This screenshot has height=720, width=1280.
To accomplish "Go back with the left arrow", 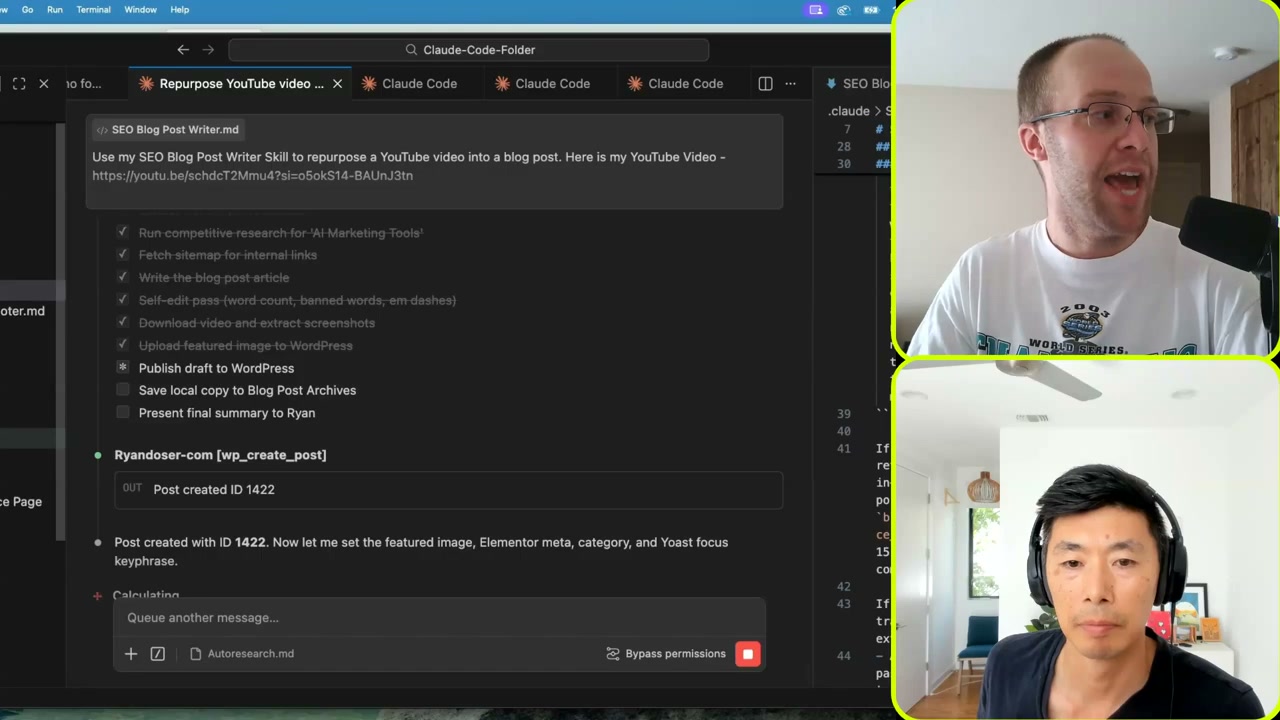I will 183,50.
